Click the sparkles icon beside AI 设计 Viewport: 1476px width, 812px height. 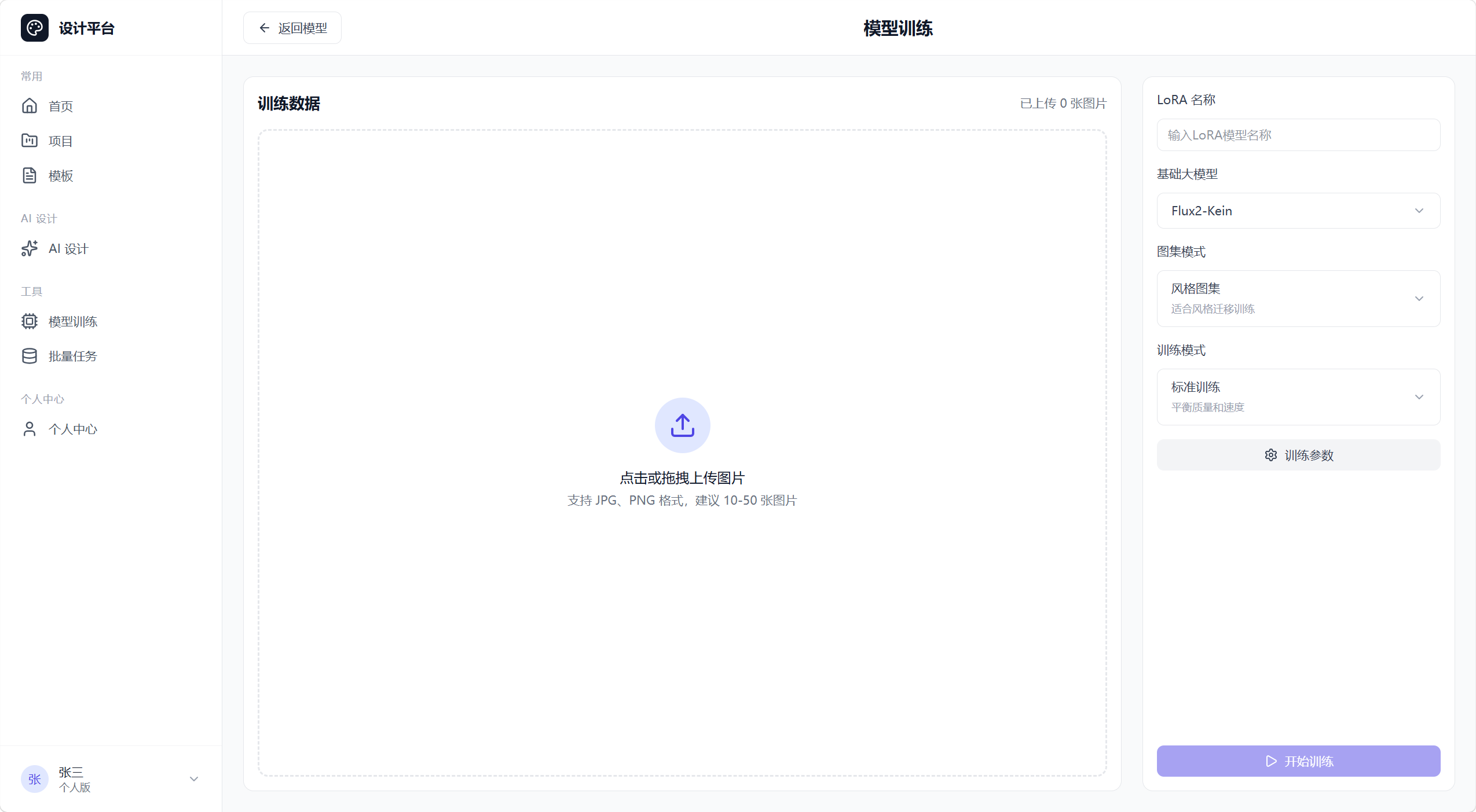coord(30,248)
